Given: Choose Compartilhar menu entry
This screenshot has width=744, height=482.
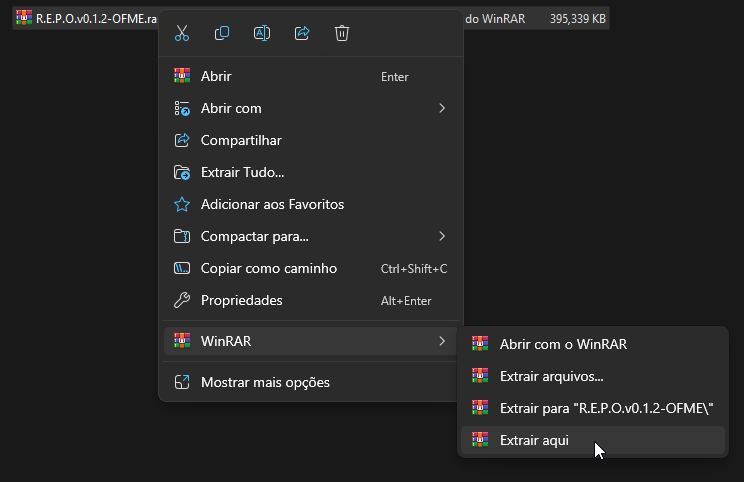Looking at the screenshot, I should [x=311, y=140].
